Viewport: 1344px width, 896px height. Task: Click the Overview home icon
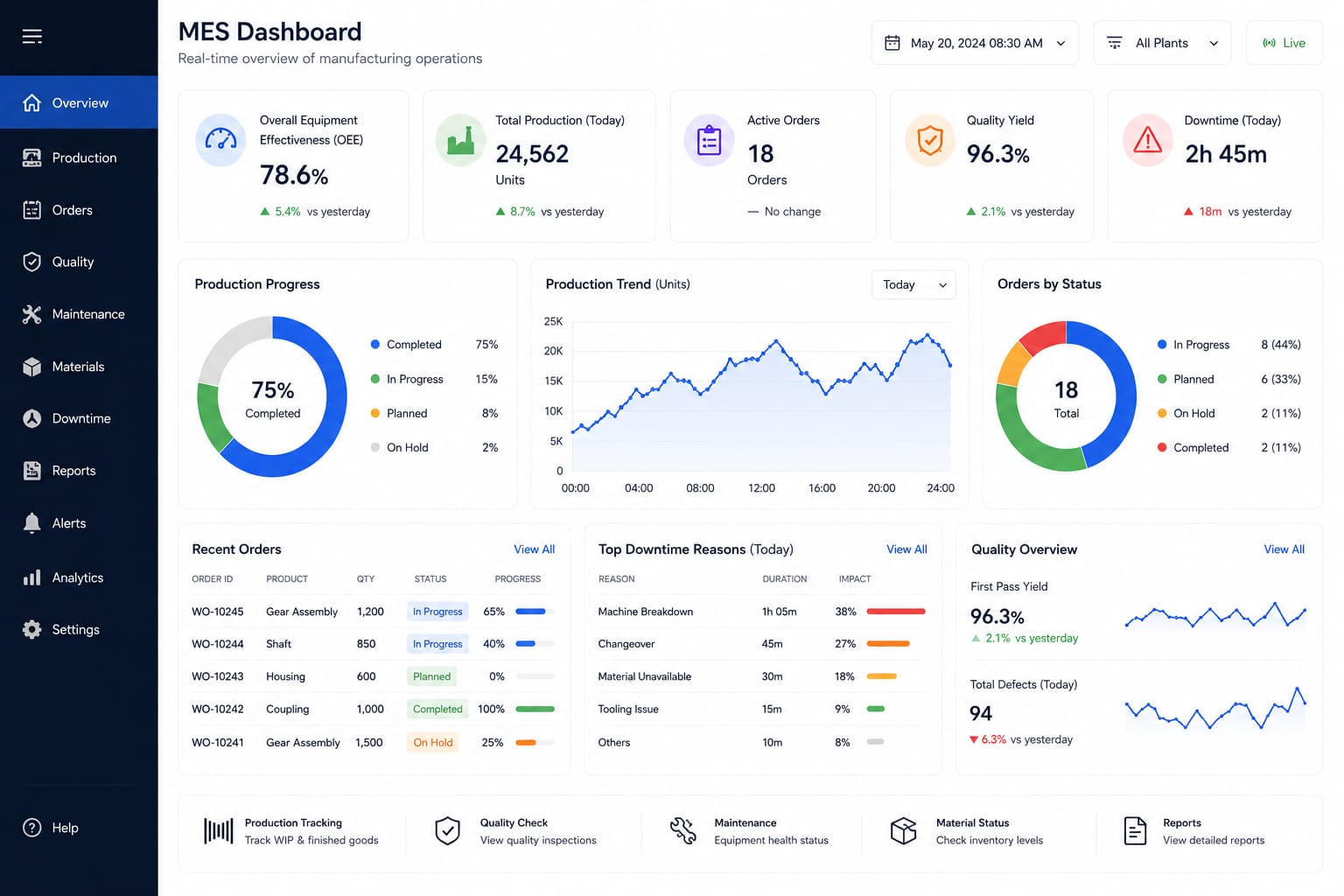tap(31, 102)
